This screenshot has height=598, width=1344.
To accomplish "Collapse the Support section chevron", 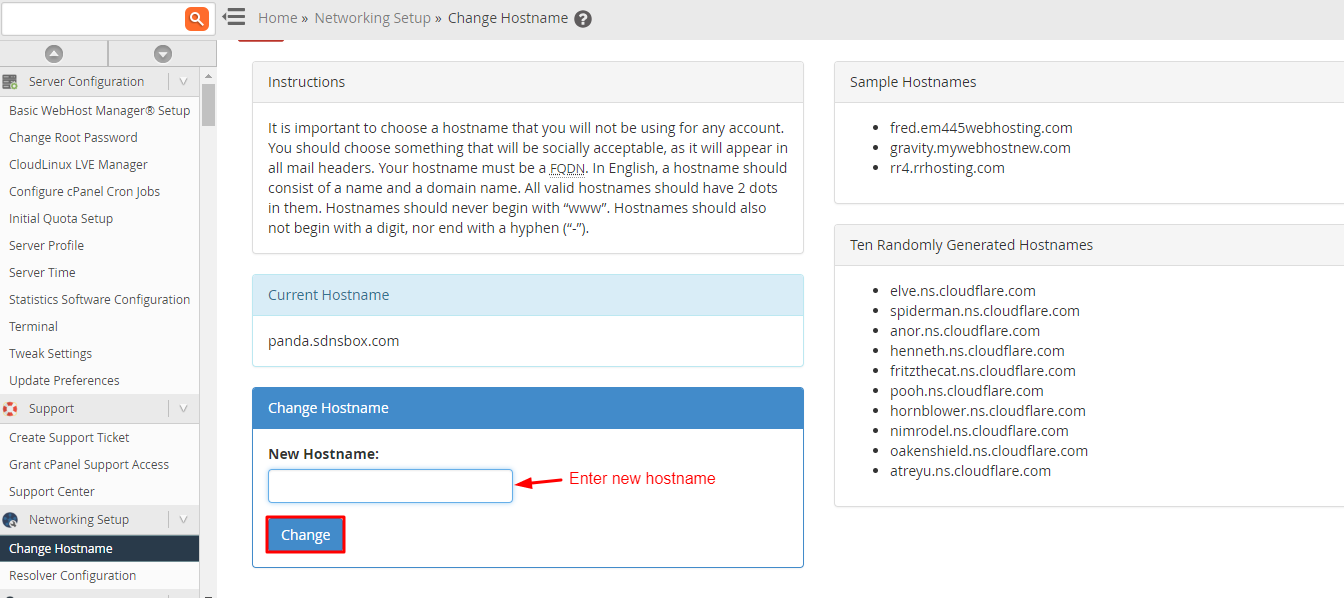I will (183, 409).
